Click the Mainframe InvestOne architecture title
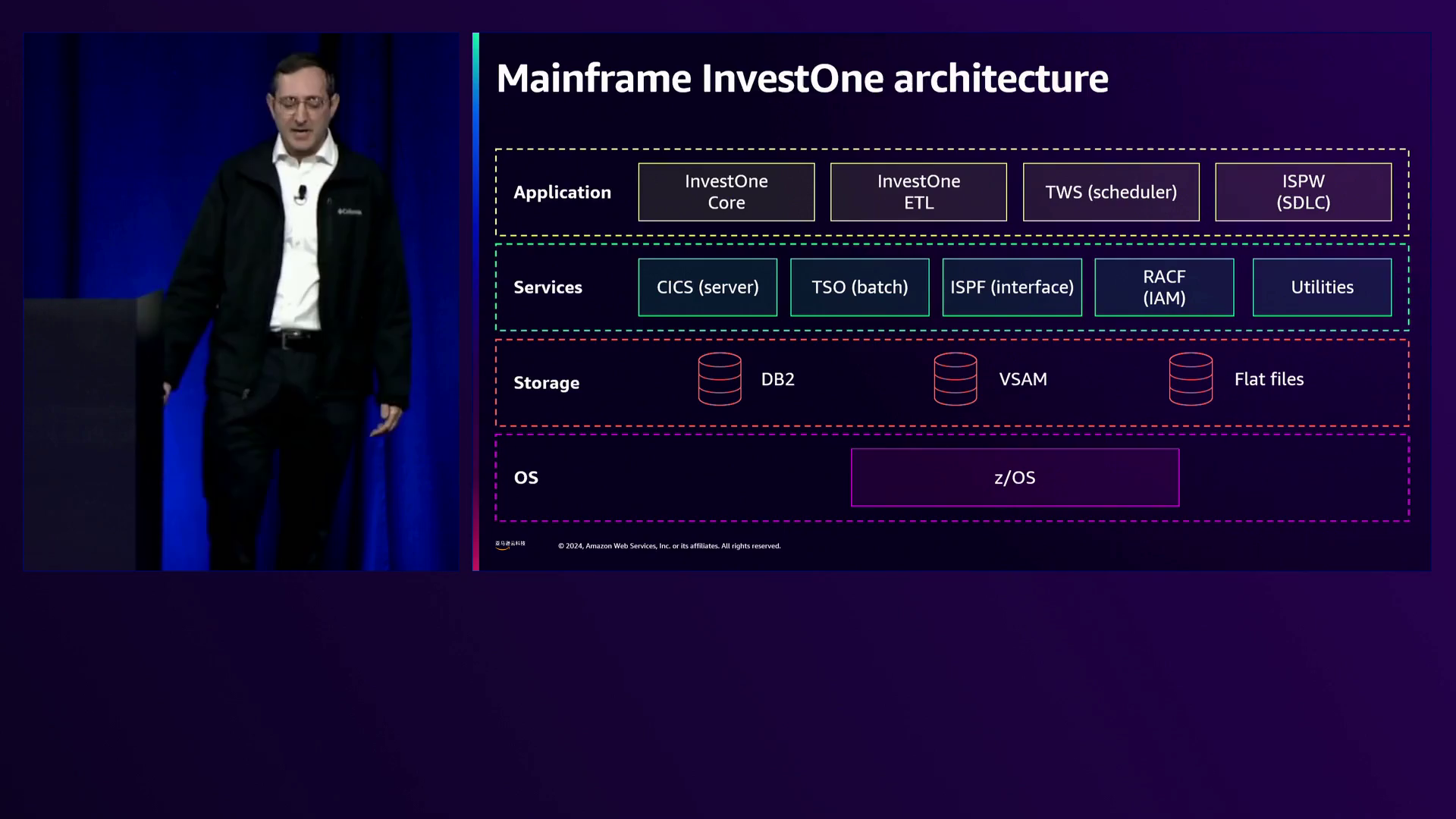 click(x=802, y=79)
